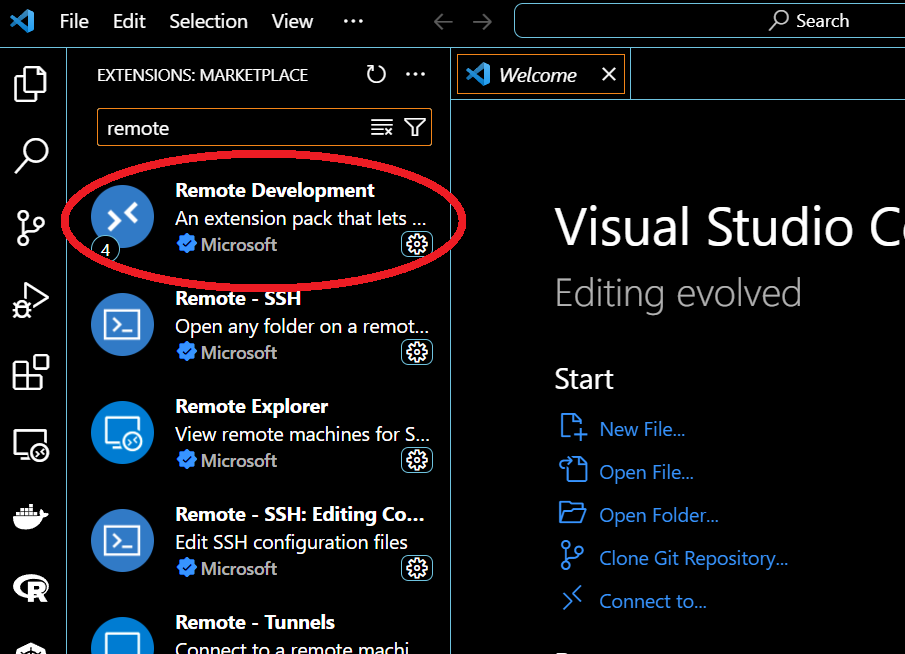Refresh the extensions marketplace list
Image resolution: width=905 pixels, height=654 pixels.
(376, 75)
